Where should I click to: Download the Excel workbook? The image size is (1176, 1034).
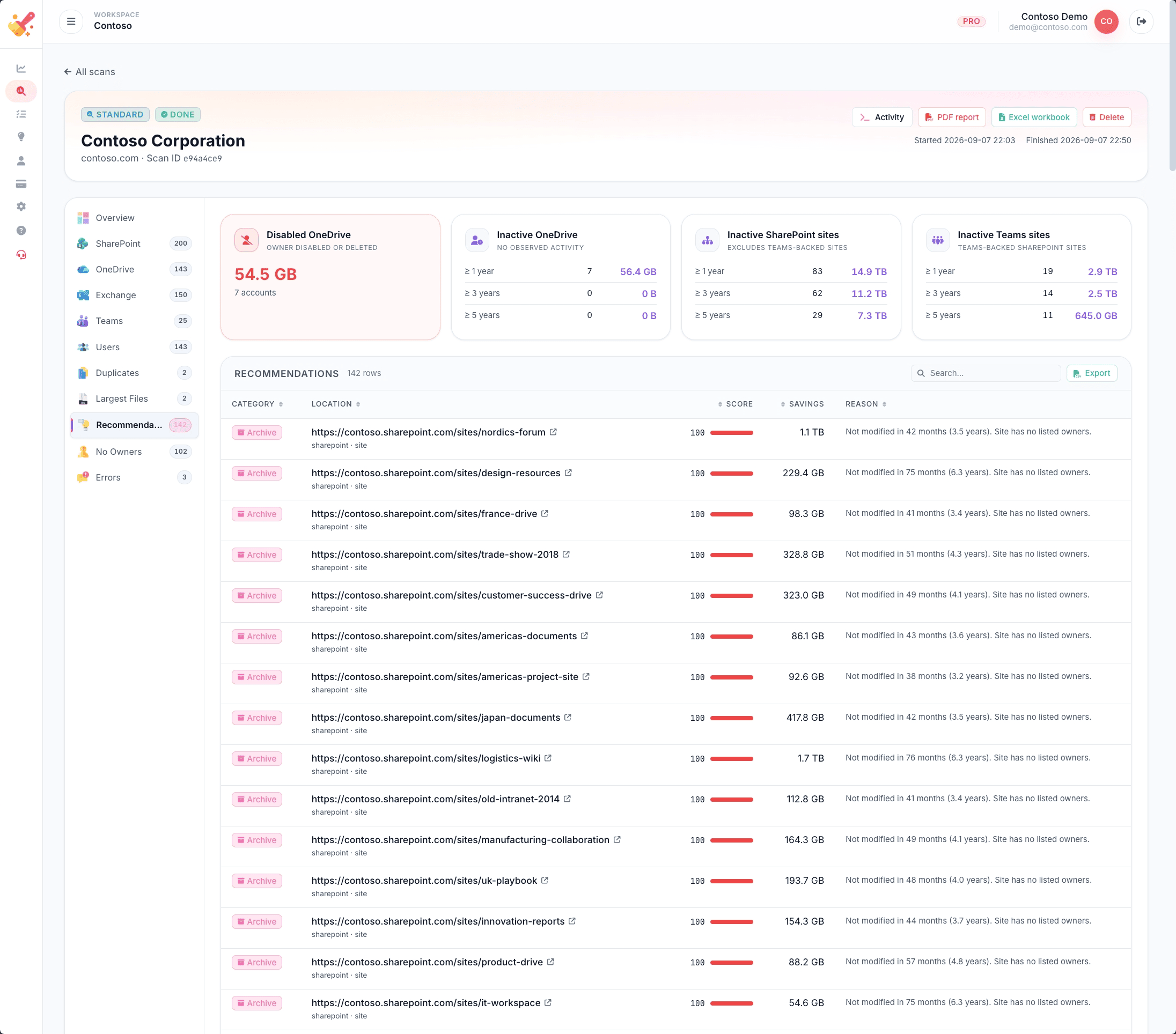click(1034, 117)
